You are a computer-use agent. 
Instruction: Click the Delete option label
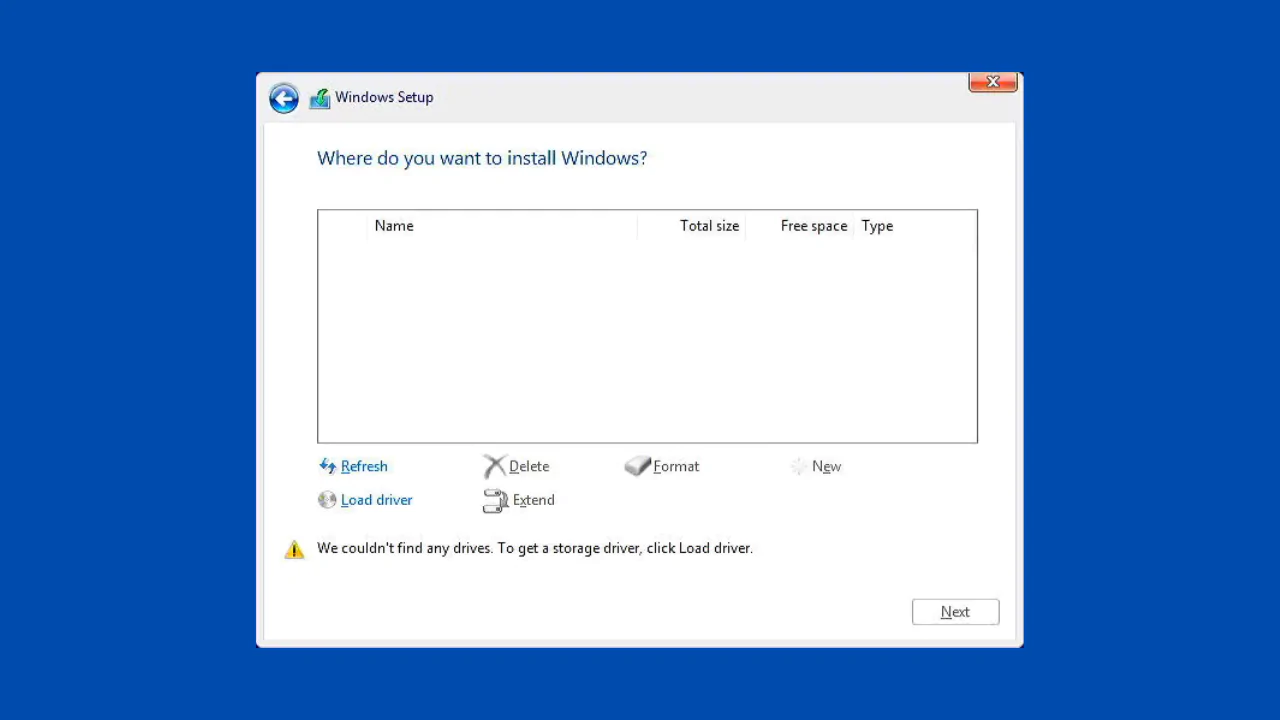tap(529, 466)
